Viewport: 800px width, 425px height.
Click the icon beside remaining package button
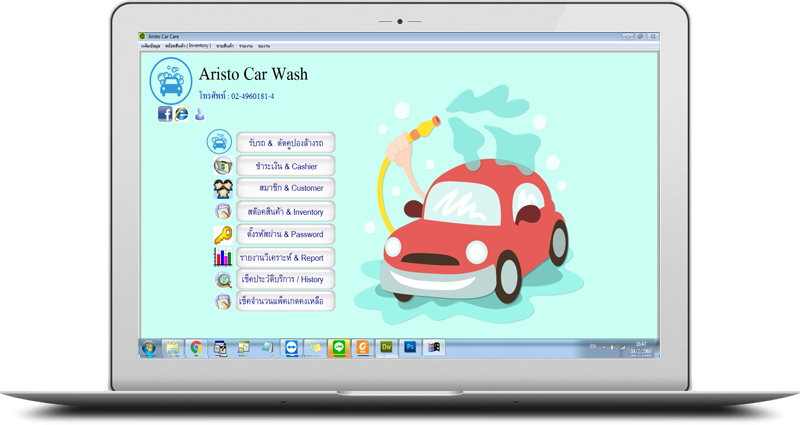pyautogui.click(x=223, y=301)
